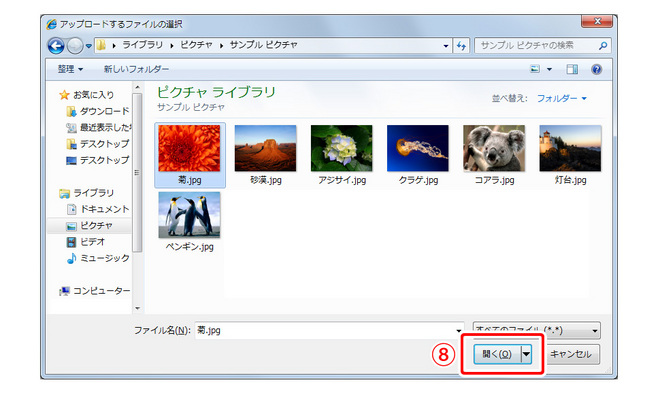
Task: Select ピクチャ in the address breadcrumb
Action: [197, 45]
